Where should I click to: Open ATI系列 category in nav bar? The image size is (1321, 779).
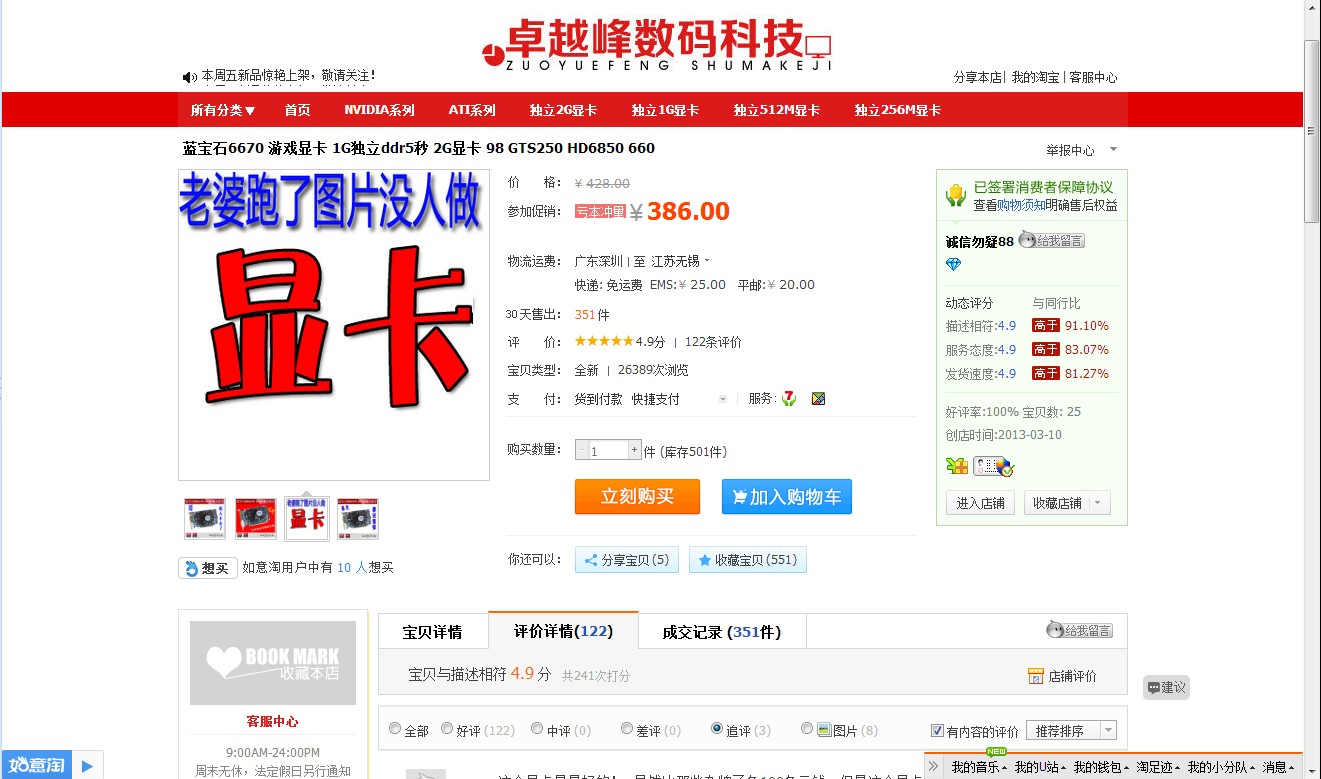pyautogui.click(x=472, y=110)
